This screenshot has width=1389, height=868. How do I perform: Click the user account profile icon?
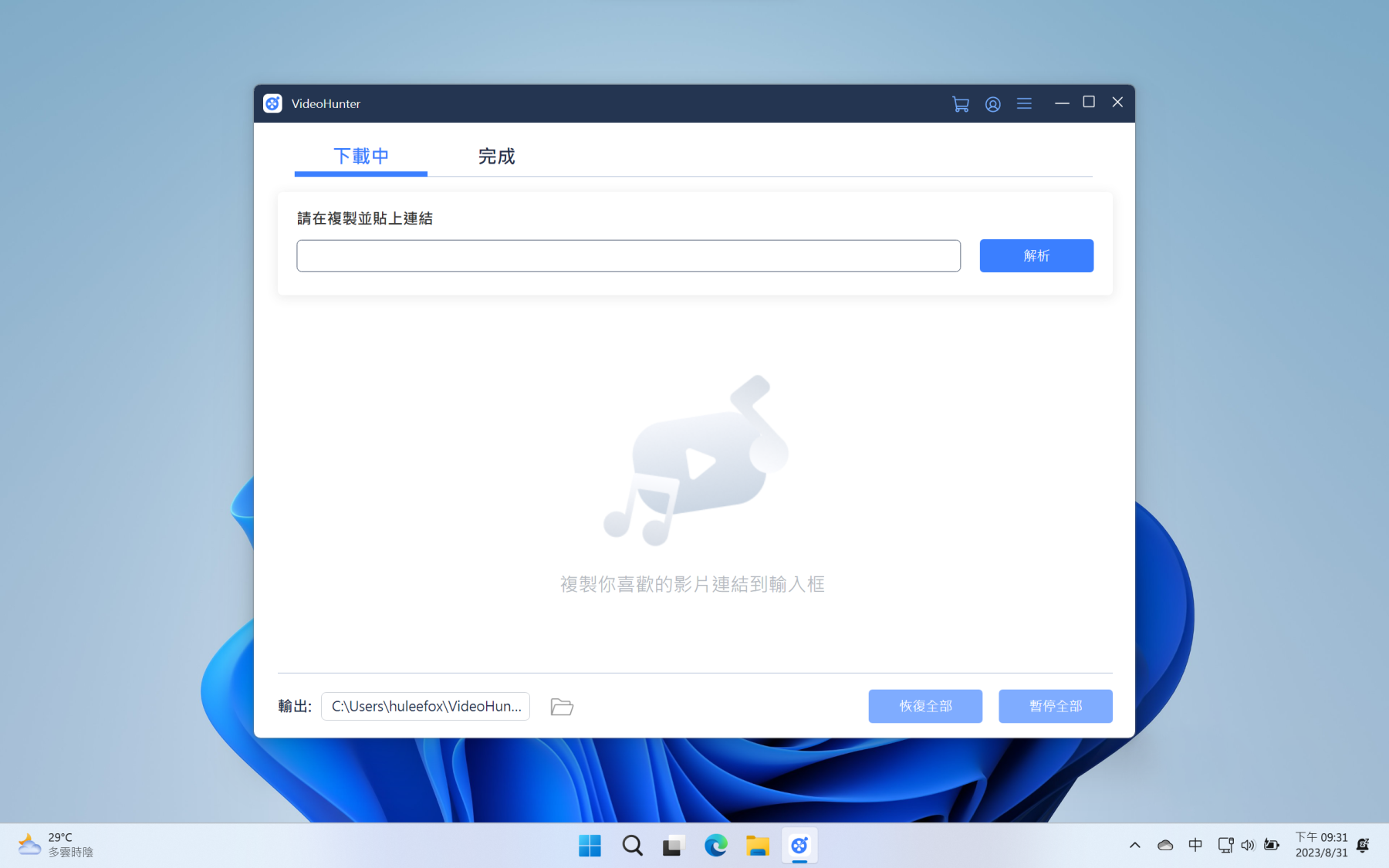click(992, 104)
